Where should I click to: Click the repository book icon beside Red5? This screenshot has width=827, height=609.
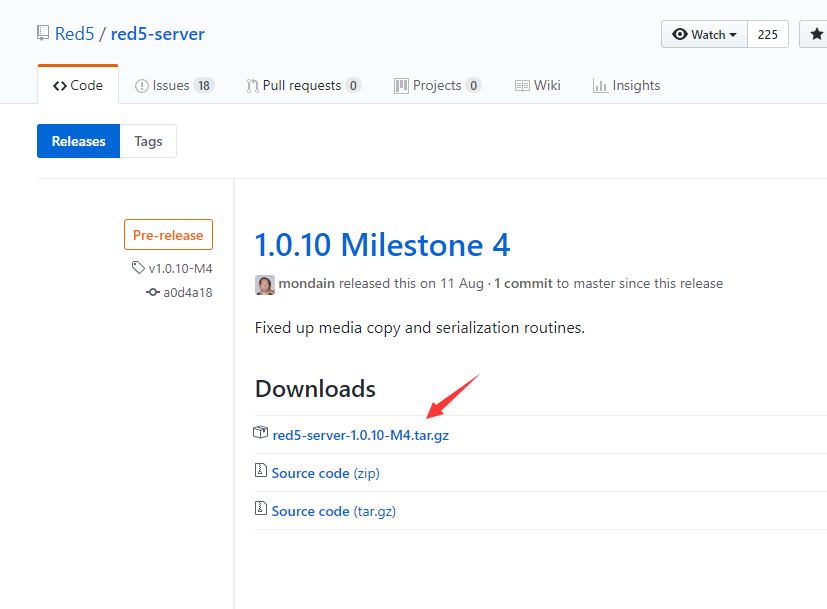[43, 33]
